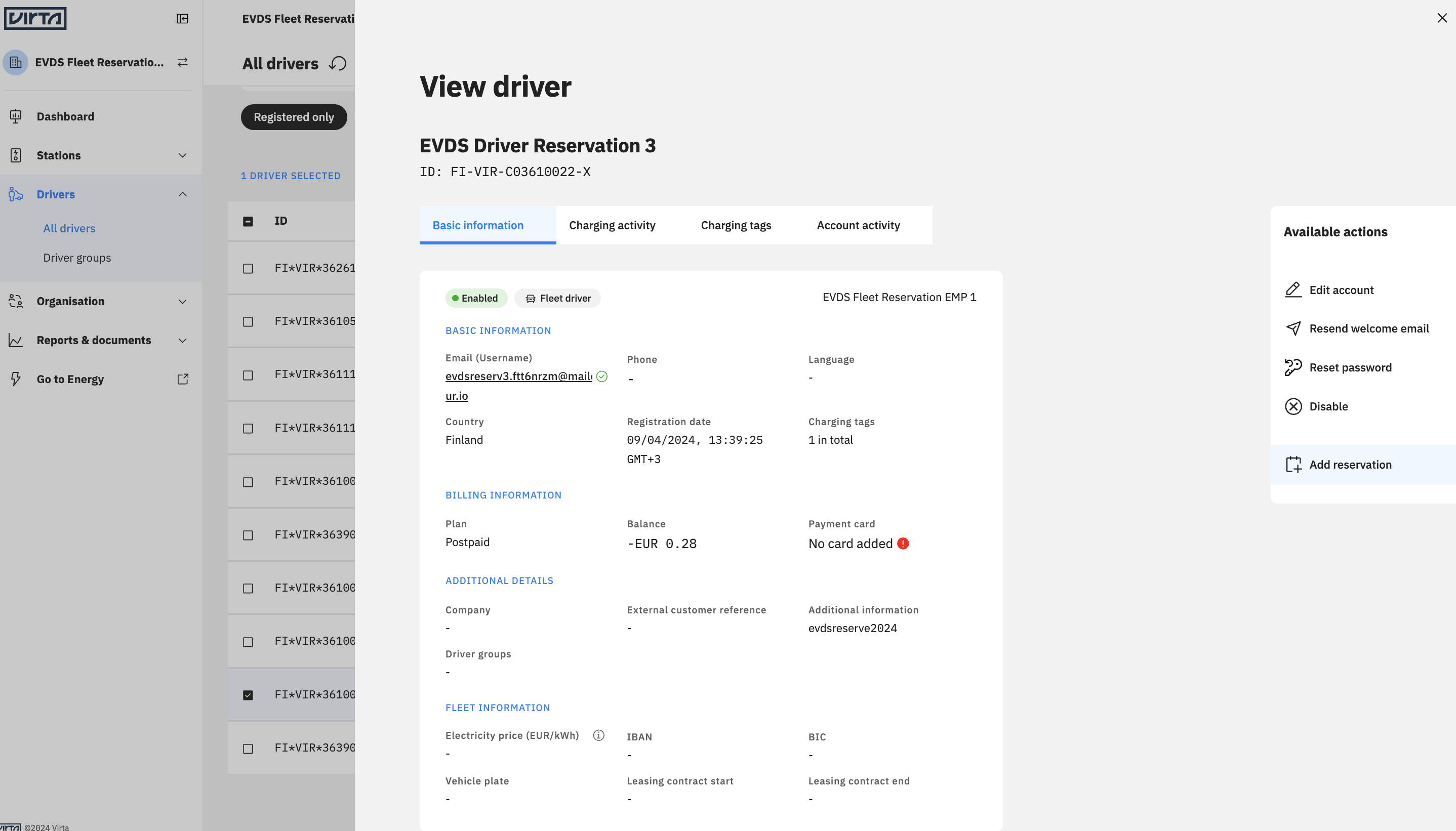Click Resend welcome email action
The height and width of the screenshot is (831, 1456).
pyautogui.click(x=1369, y=329)
